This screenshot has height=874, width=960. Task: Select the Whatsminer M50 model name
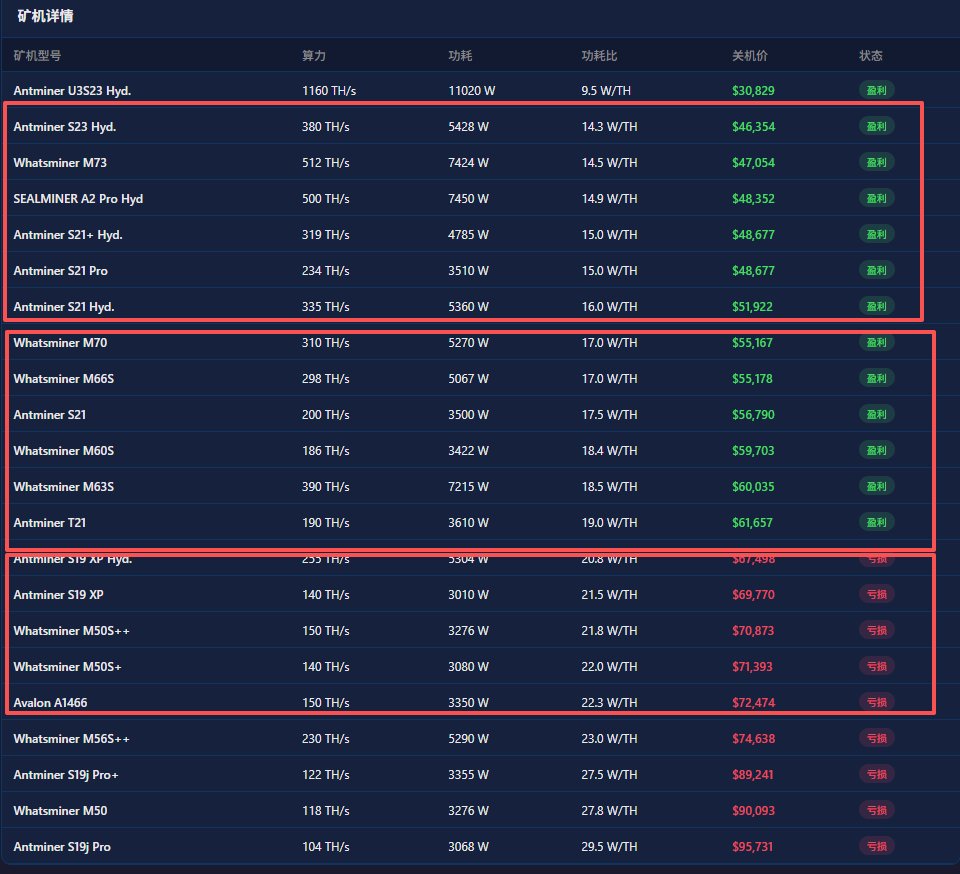pyautogui.click(x=60, y=811)
